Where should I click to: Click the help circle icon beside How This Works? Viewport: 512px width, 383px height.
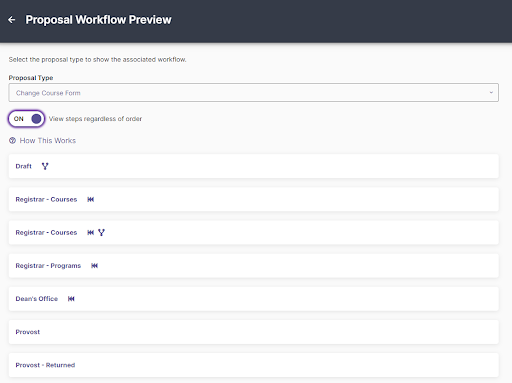tap(12, 140)
